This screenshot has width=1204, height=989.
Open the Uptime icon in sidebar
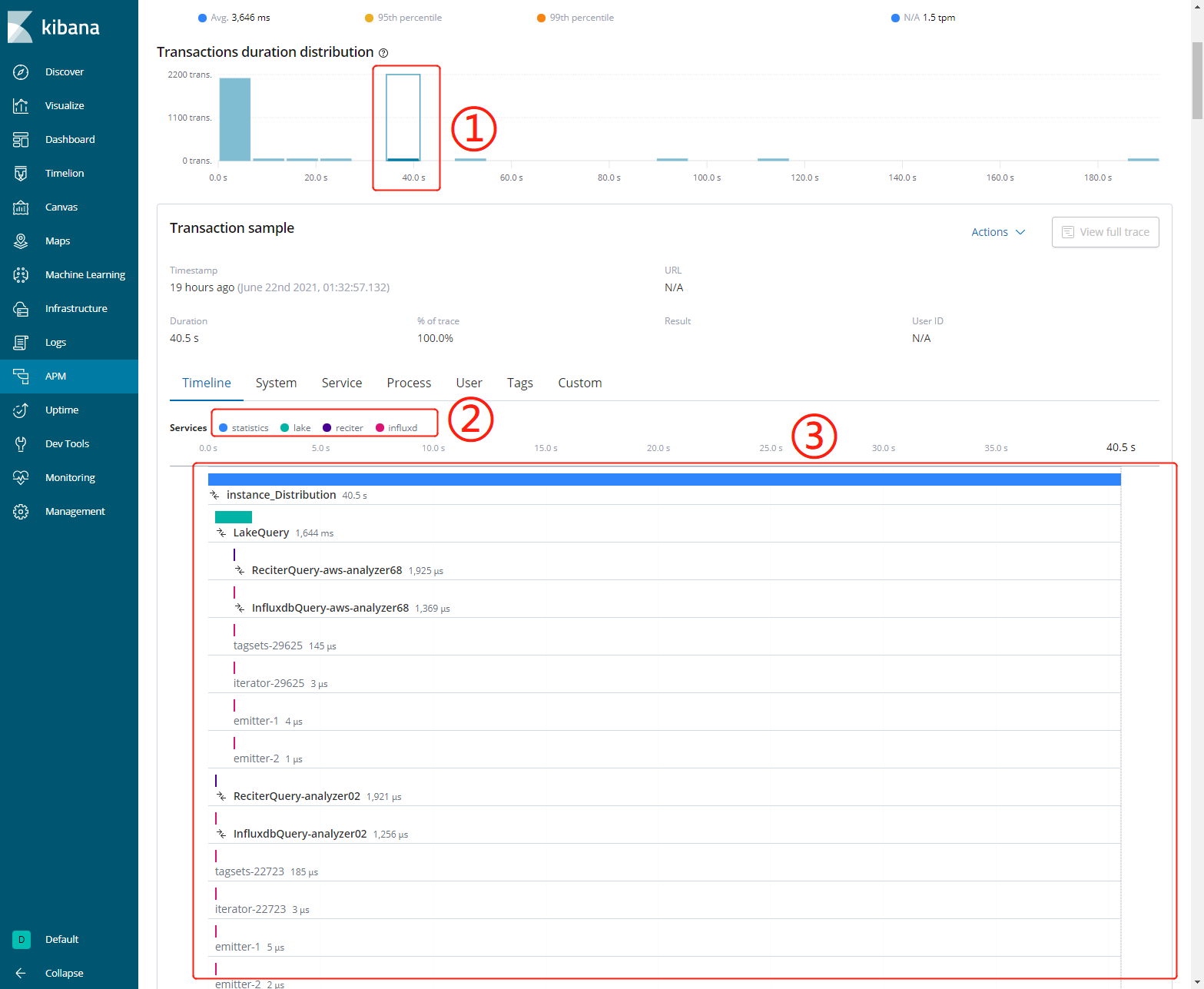pos(21,410)
